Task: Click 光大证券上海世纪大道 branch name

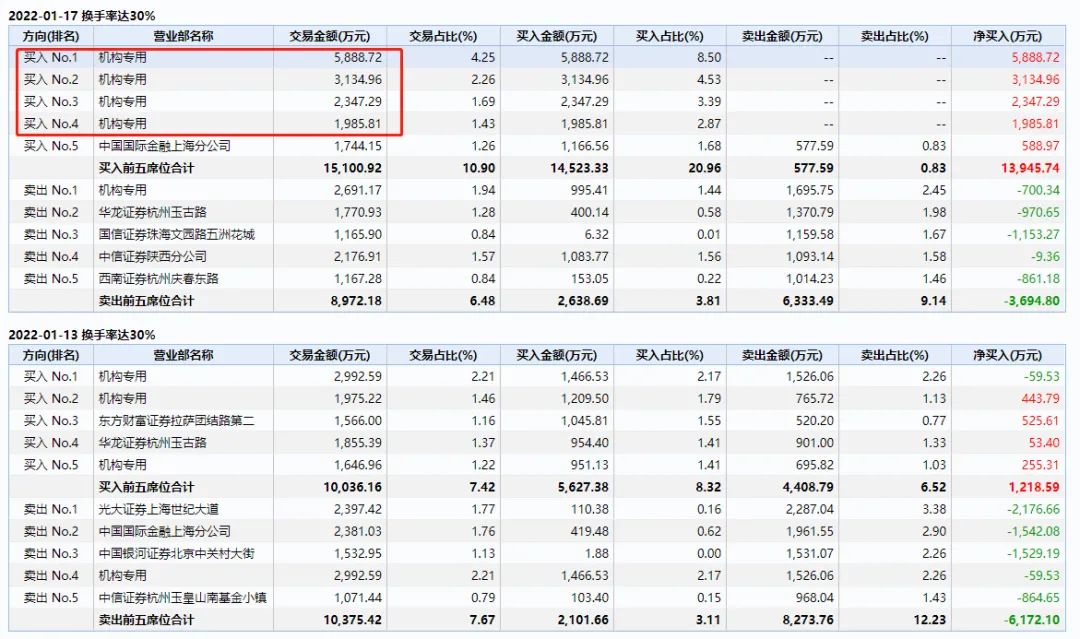Action: [158, 509]
